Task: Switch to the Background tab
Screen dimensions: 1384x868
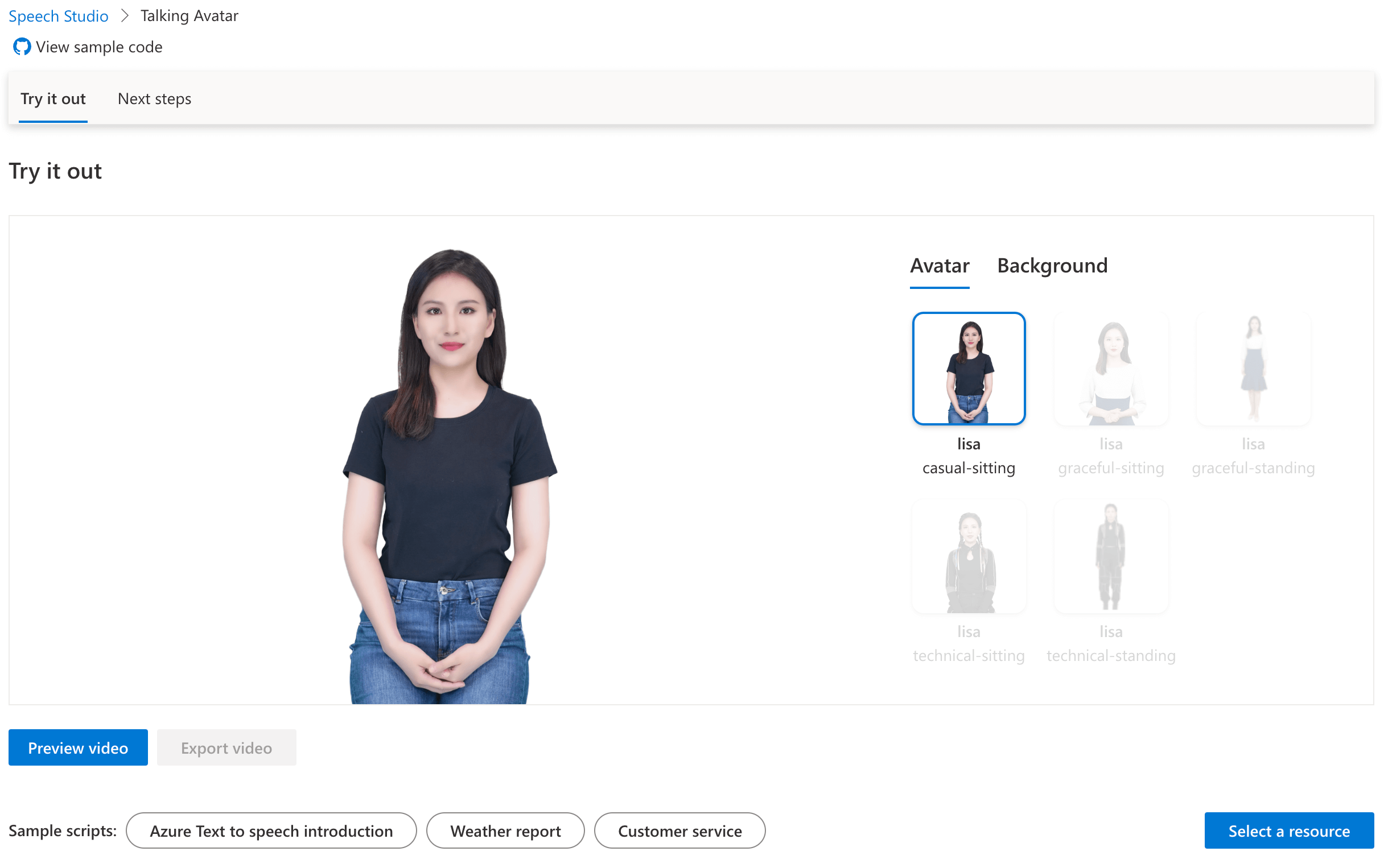Action: click(x=1052, y=265)
